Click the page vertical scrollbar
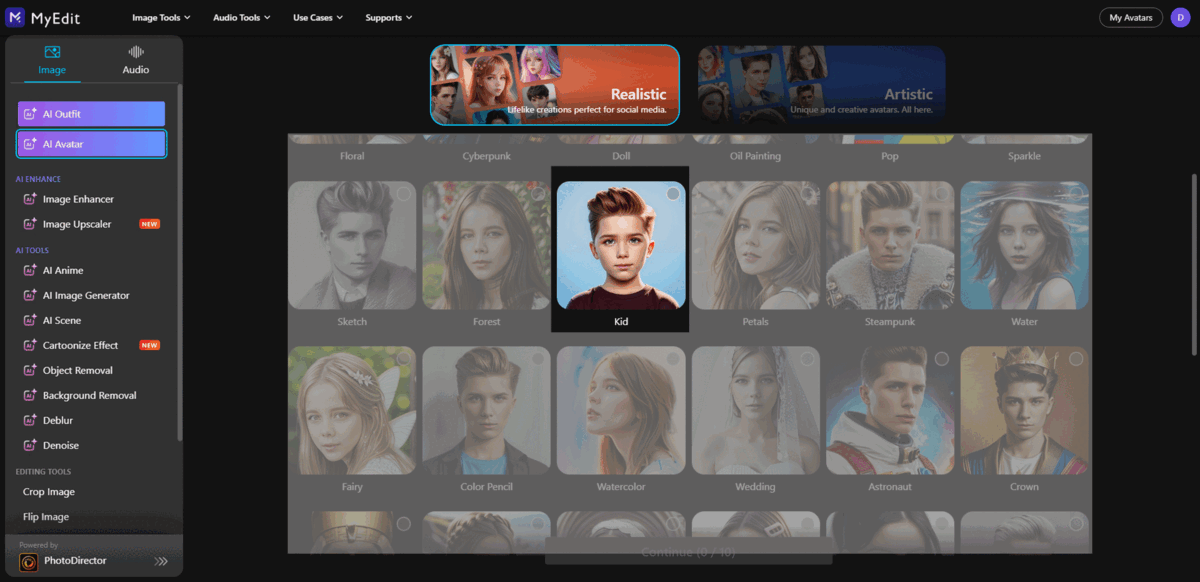1200x582 pixels. tap(1194, 264)
